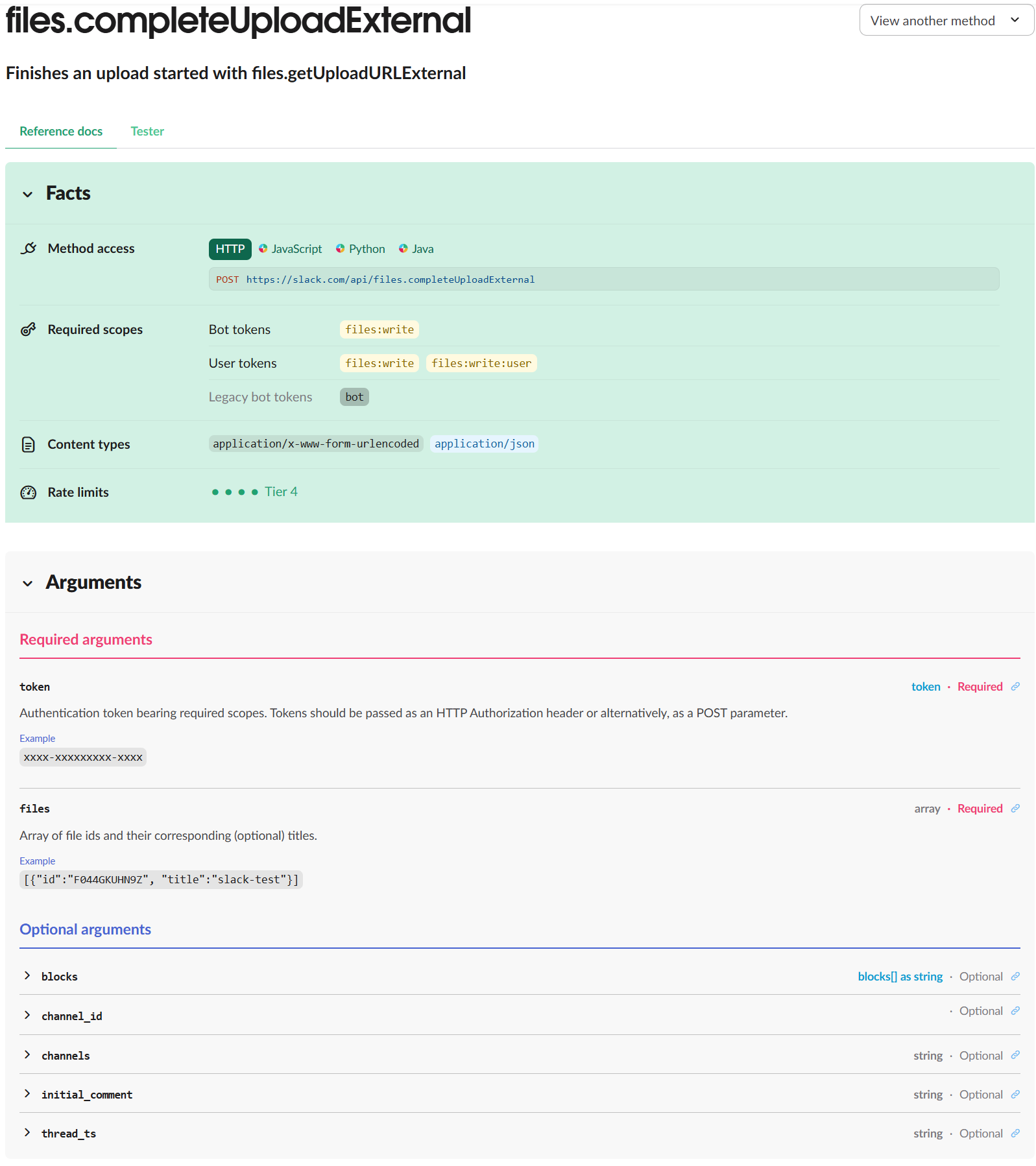This screenshot has width=1036, height=1166.
Task: Collapse the Facts section chevron
Action: [27, 194]
